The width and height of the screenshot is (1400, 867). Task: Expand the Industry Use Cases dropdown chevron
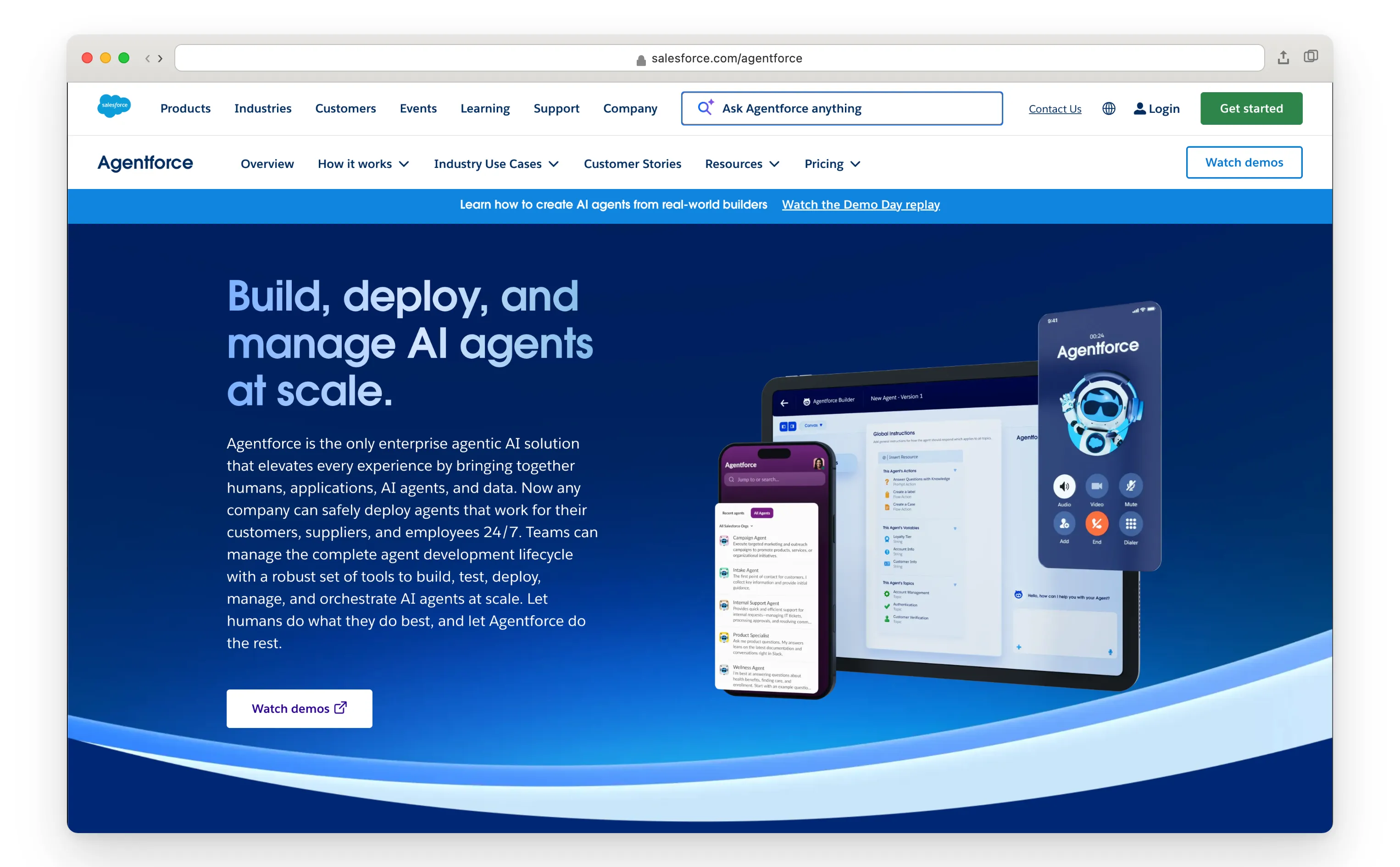click(553, 164)
